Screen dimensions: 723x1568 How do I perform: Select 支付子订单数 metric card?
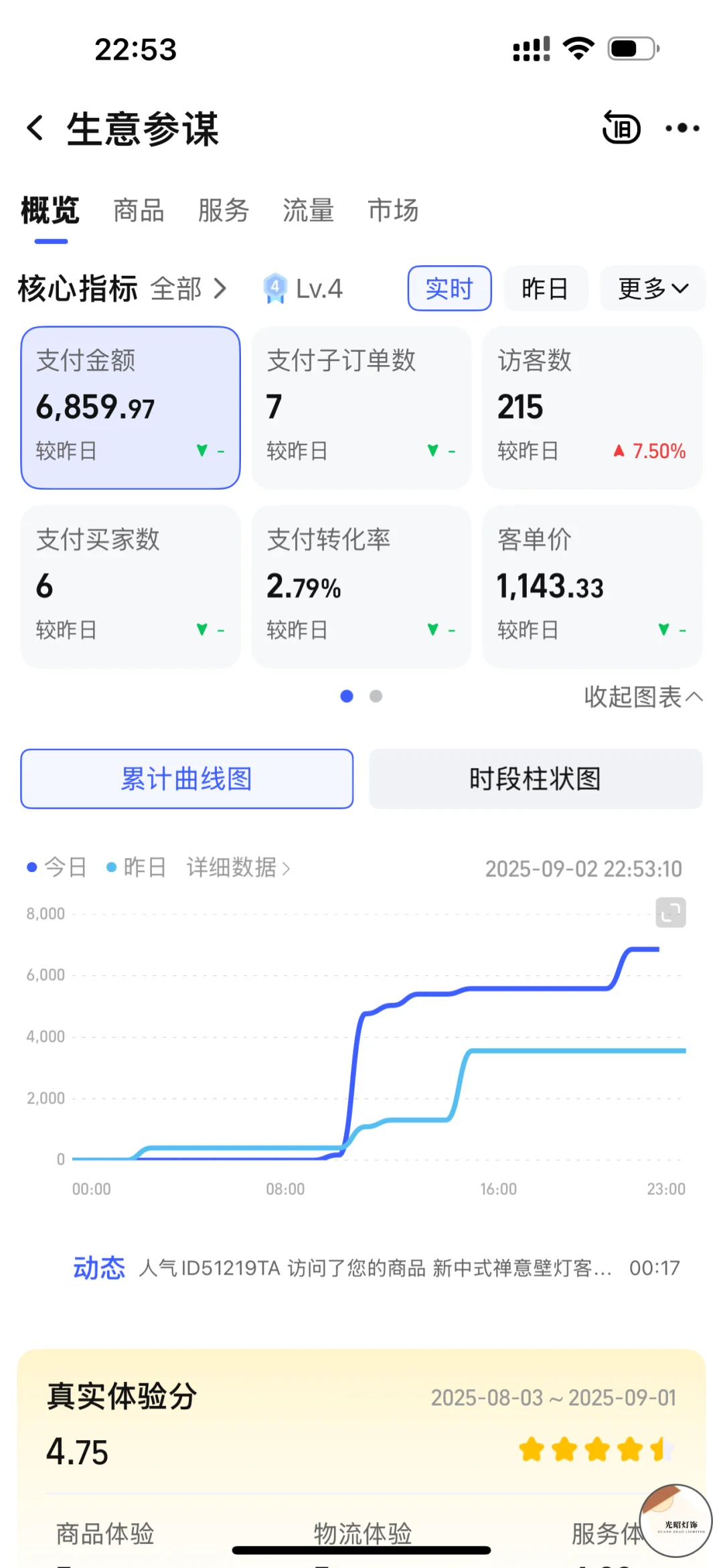pyautogui.click(x=361, y=408)
